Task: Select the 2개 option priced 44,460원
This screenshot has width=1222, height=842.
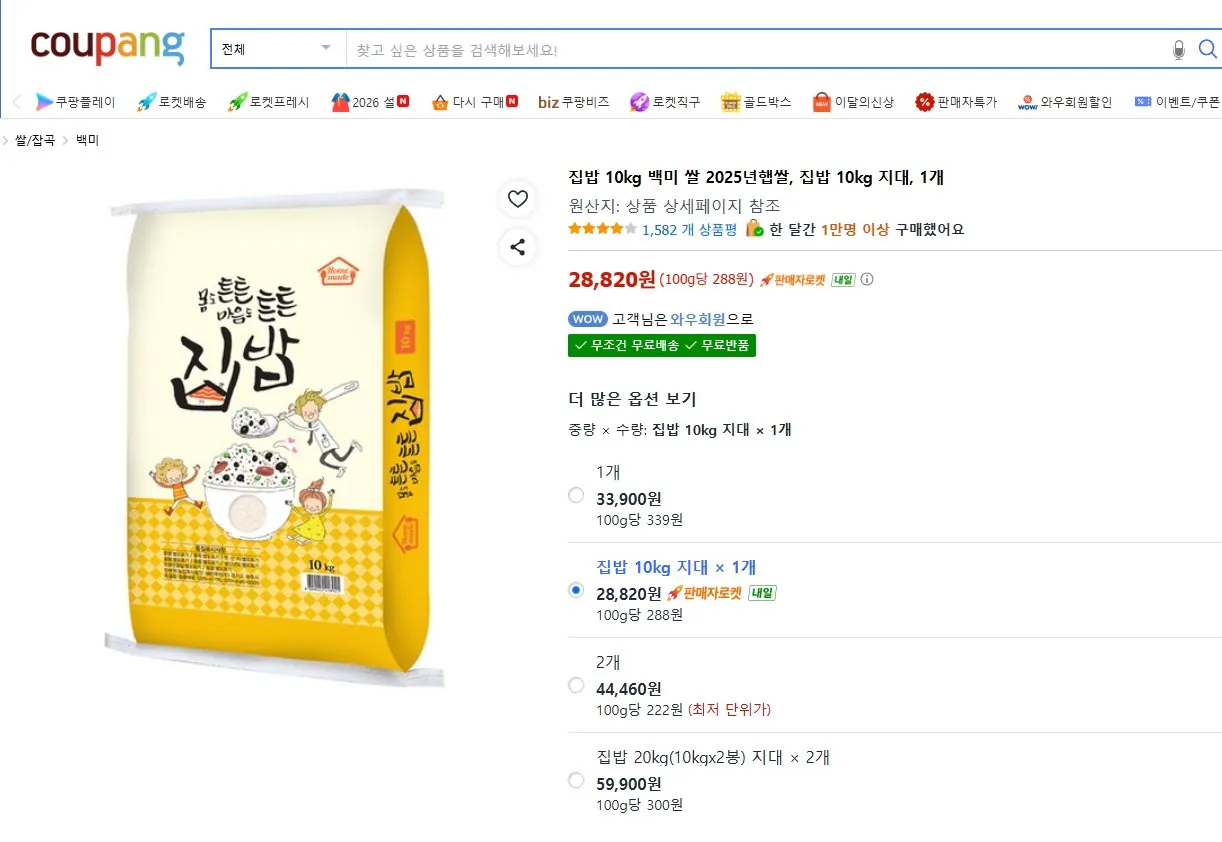Action: click(x=576, y=685)
